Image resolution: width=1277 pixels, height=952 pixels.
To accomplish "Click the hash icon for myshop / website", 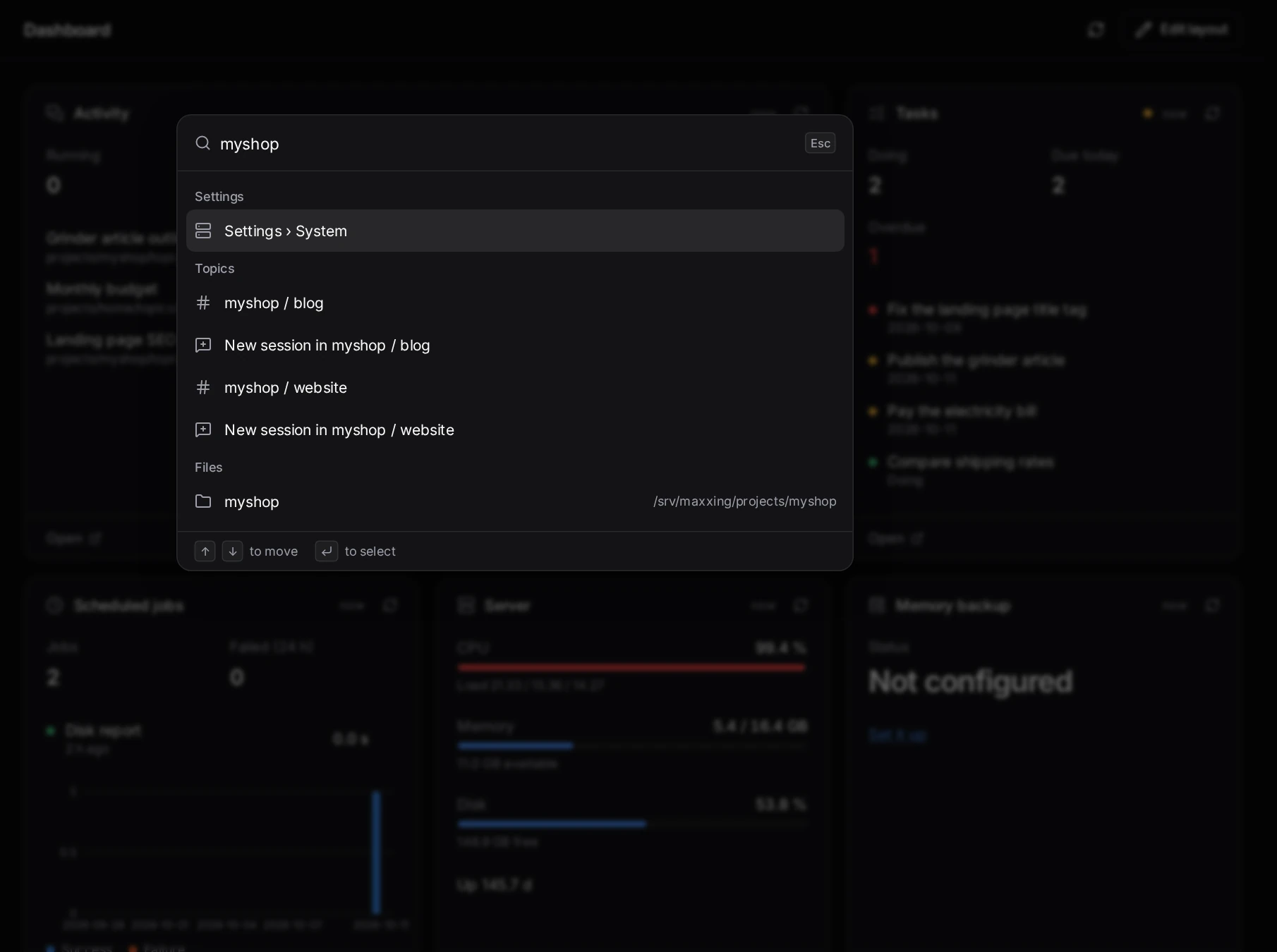I will click(x=203, y=388).
